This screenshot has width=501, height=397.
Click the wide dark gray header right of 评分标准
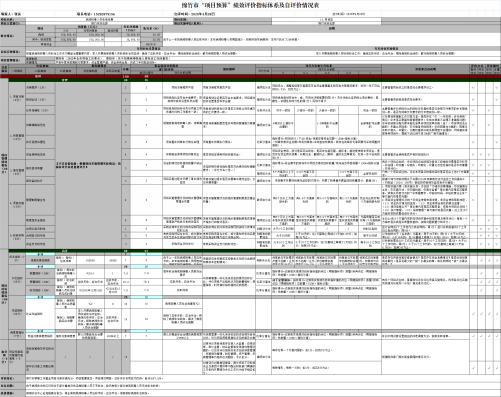[x=426, y=69]
